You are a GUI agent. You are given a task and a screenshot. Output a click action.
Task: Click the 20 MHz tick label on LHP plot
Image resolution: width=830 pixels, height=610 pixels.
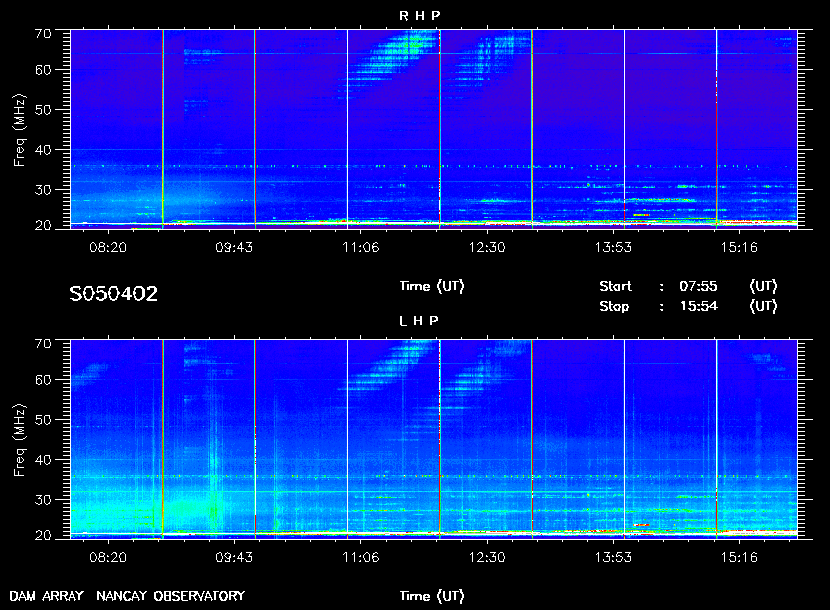pos(43,535)
